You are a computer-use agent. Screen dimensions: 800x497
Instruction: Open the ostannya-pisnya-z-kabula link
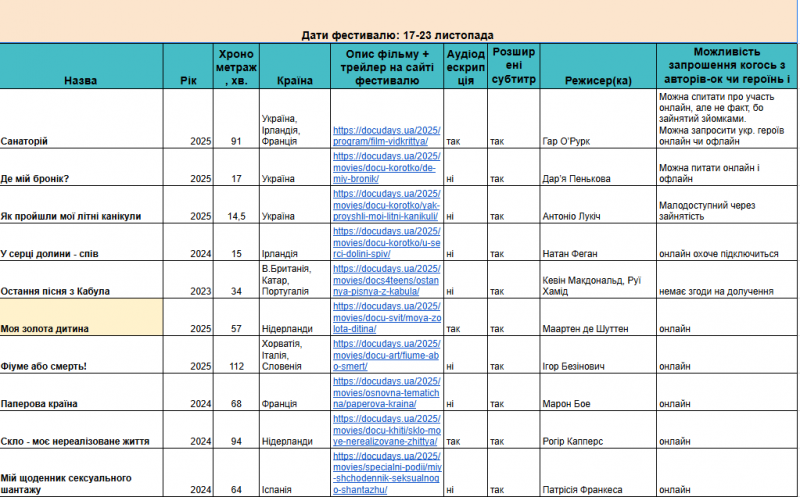tap(386, 280)
